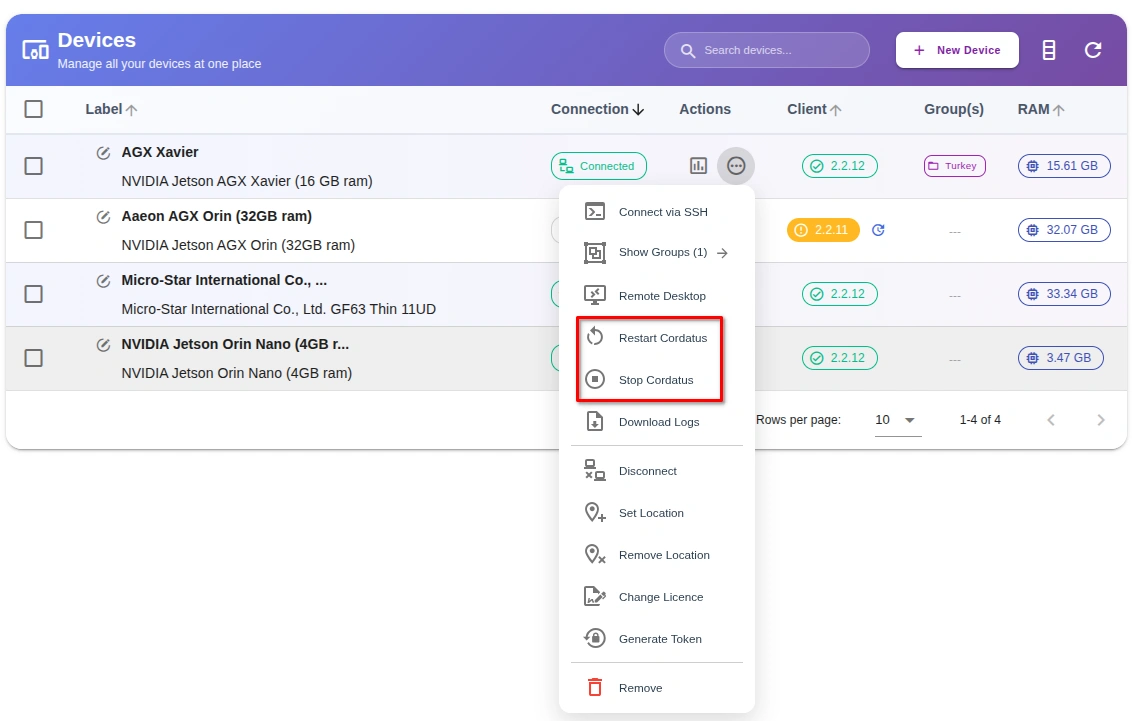Toggle the select-all checkbox in table header
The width and height of the screenshot is (1134, 721).
34,109
